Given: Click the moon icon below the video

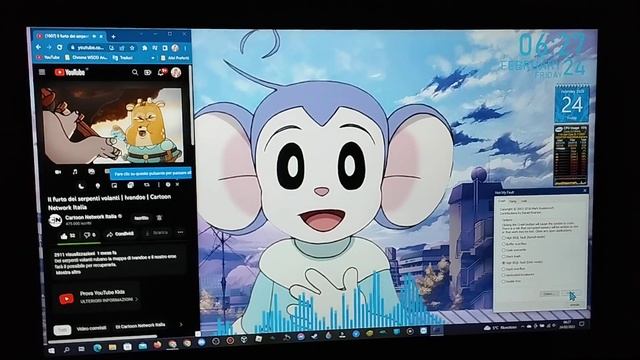Looking at the screenshot, I should pos(81,186).
